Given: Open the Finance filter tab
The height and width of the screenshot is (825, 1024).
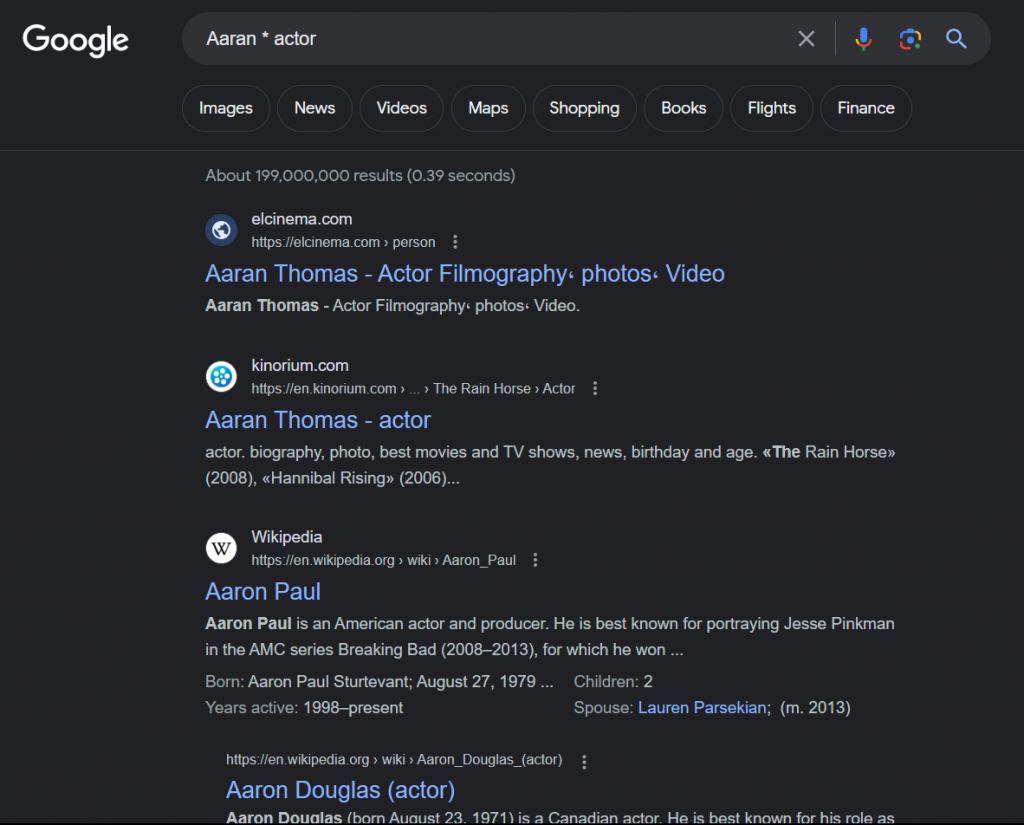Looking at the screenshot, I should click(866, 108).
